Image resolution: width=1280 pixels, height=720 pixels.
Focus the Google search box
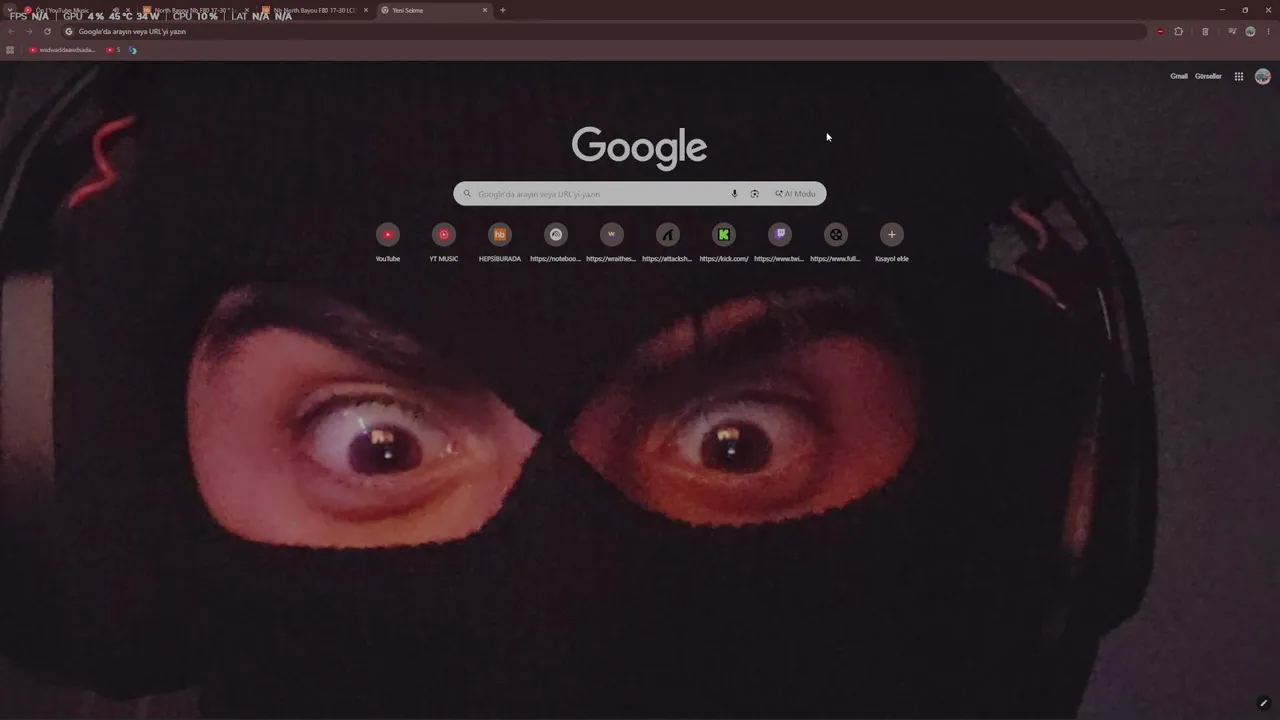click(x=640, y=194)
